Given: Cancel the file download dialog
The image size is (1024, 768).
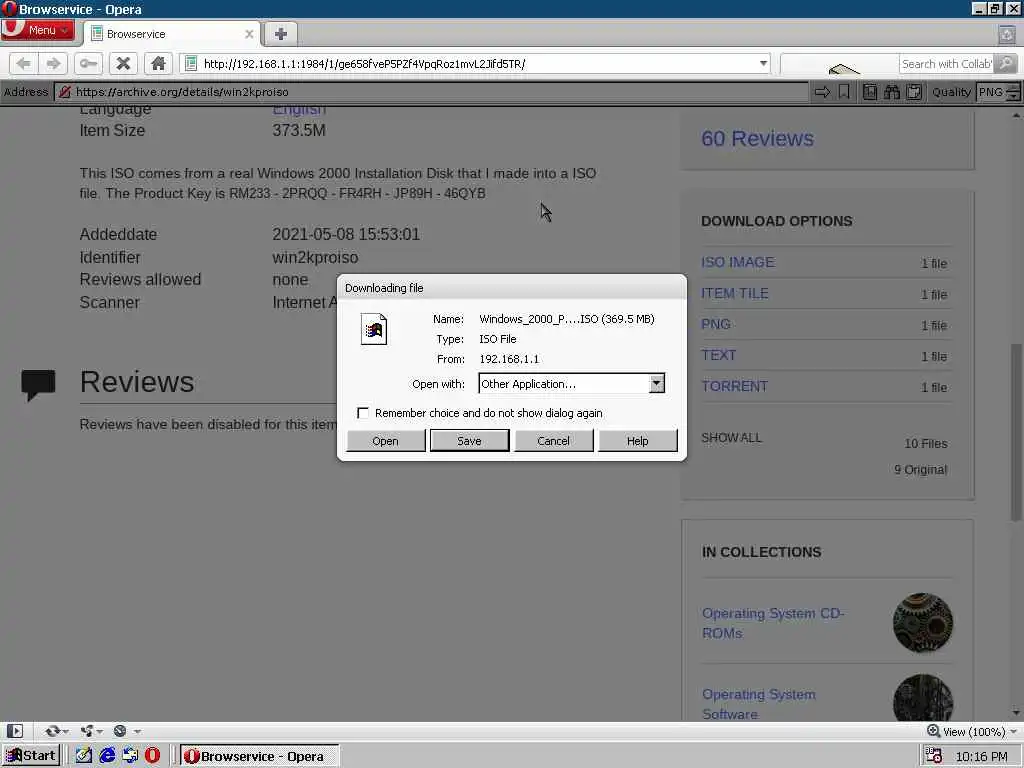Looking at the screenshot, I should (x=553, y=441).
